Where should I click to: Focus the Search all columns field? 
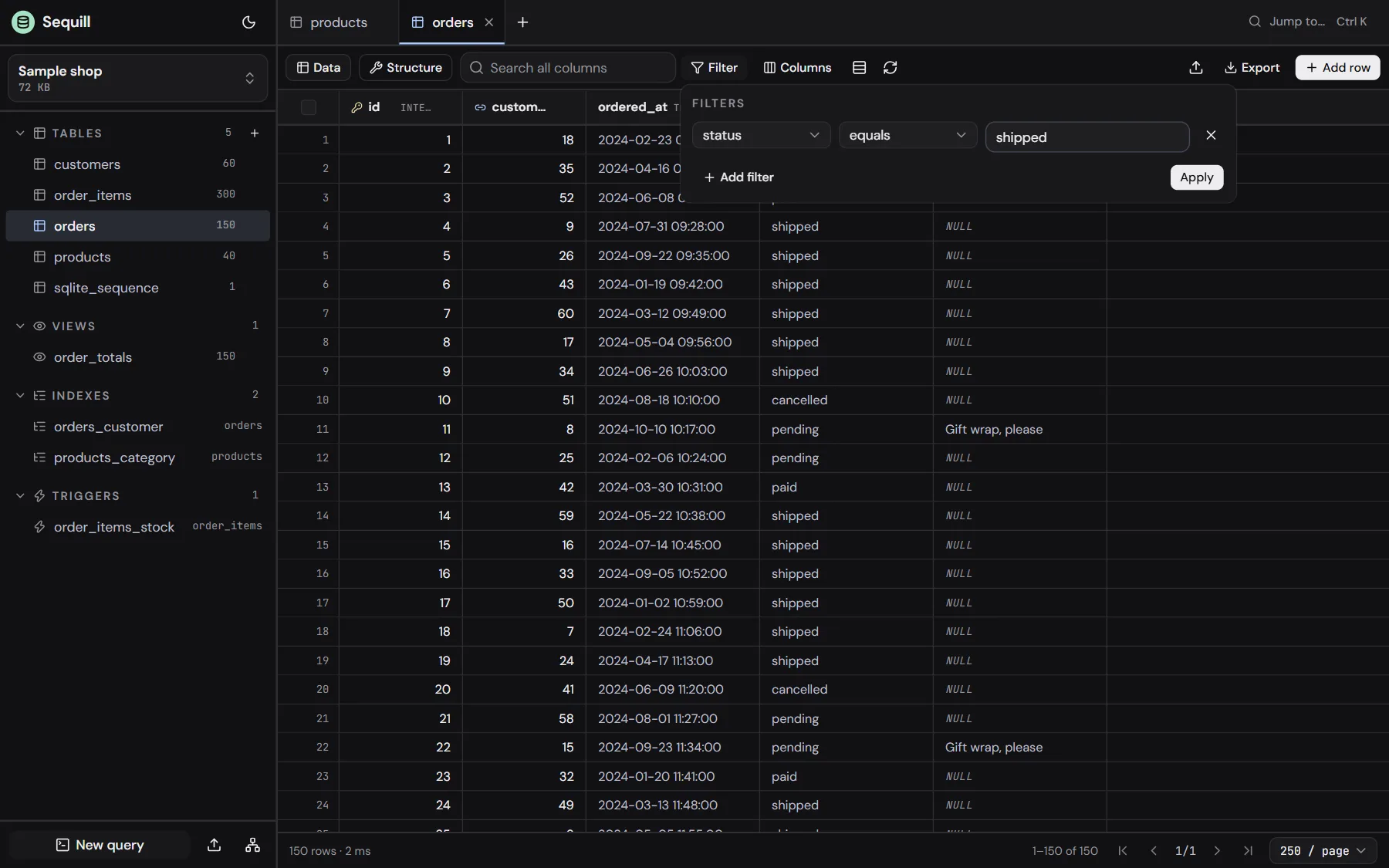coord(568,68)
